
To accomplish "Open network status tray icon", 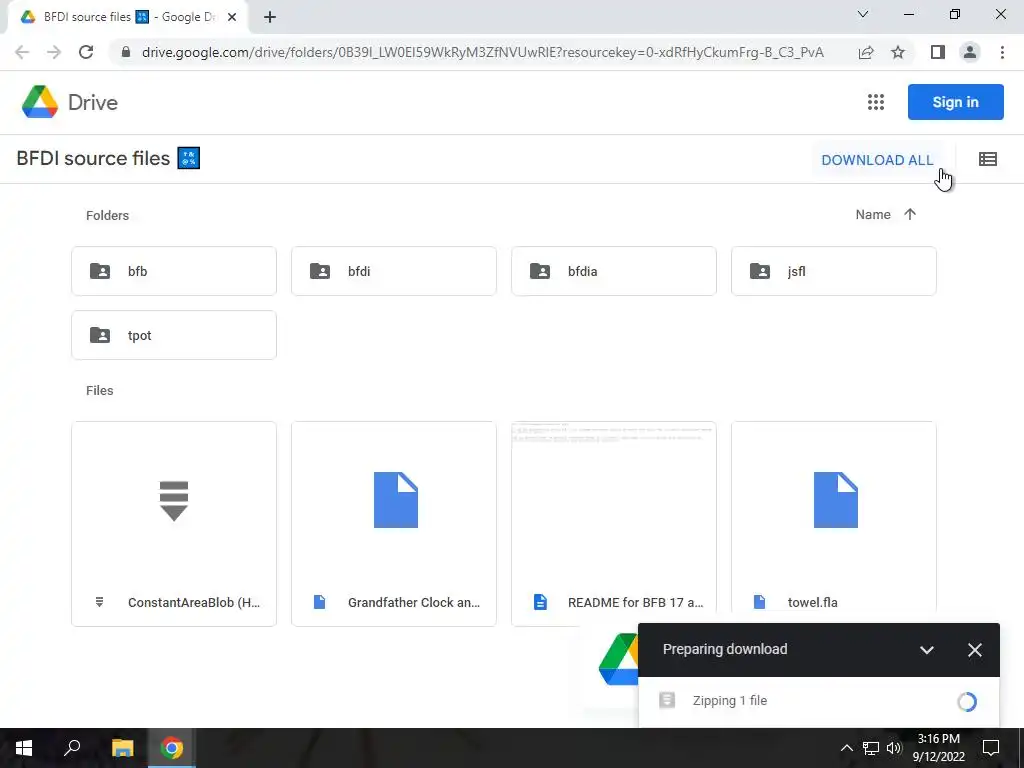I will pos(871,748).
